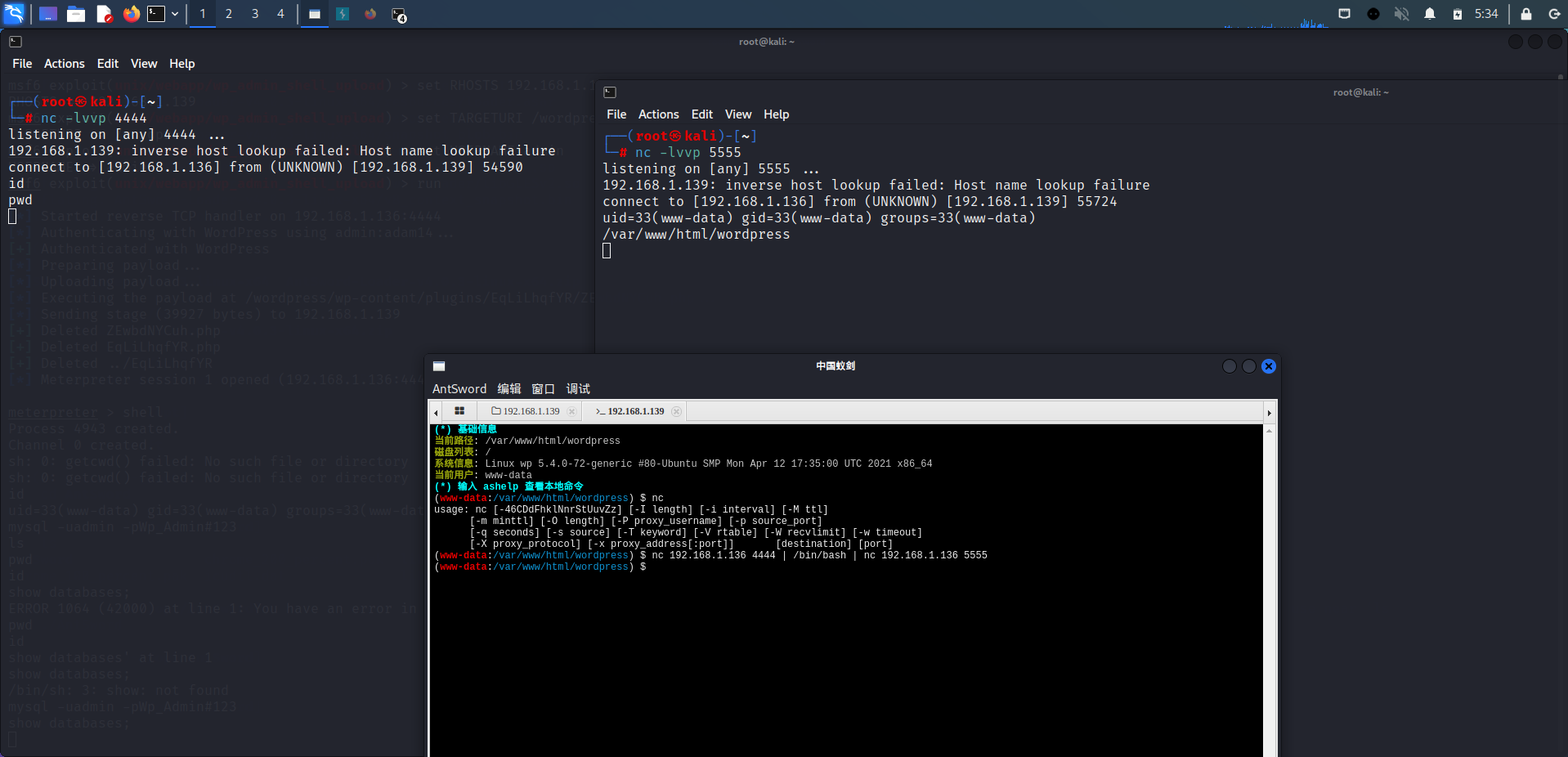Open View menu in the nc 5555 terminal
The image size is (1568, 757).
[738, 114]
